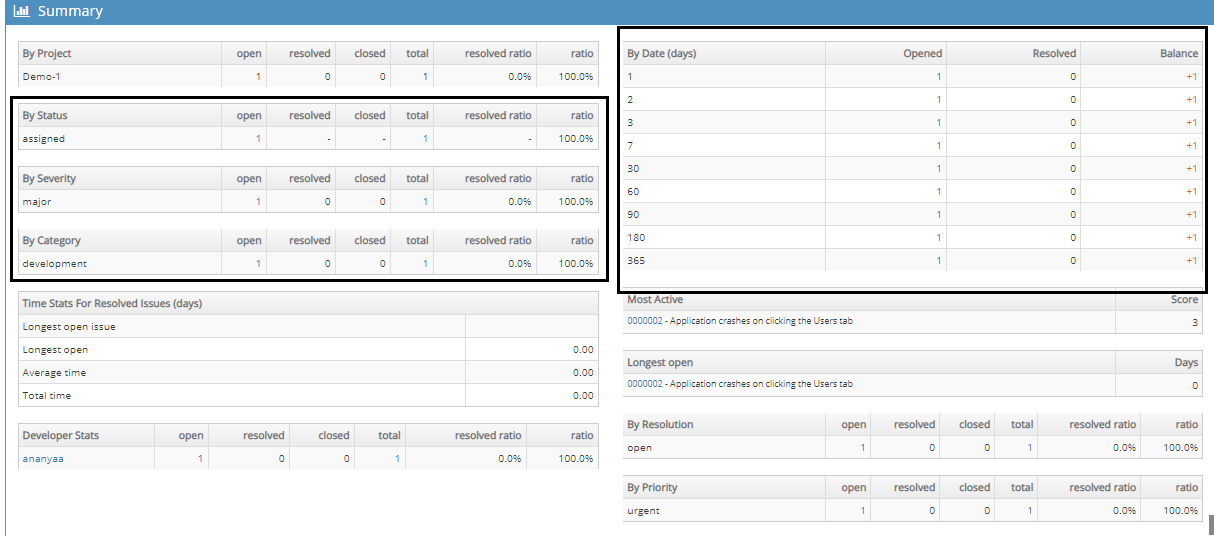Click the Resolved value in the 2 days row
1214x536 pixels.
[x=1073, y=100]
